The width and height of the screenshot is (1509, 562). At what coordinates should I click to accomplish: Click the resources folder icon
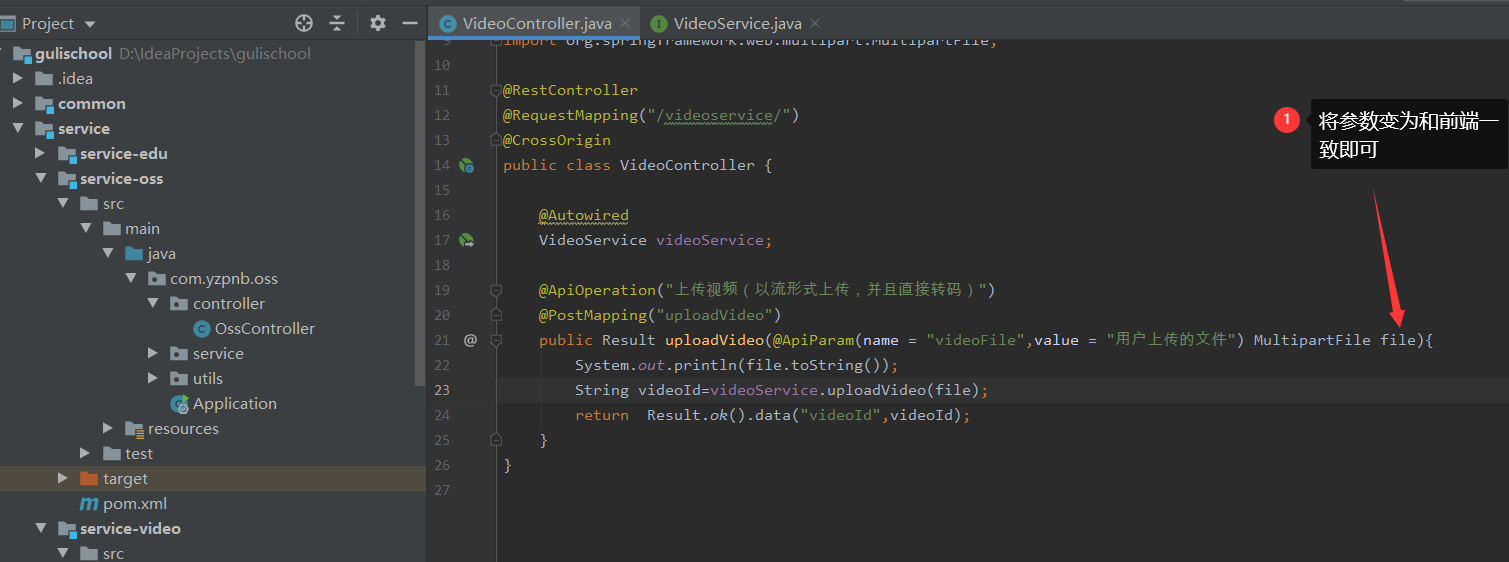pos(135,428)
